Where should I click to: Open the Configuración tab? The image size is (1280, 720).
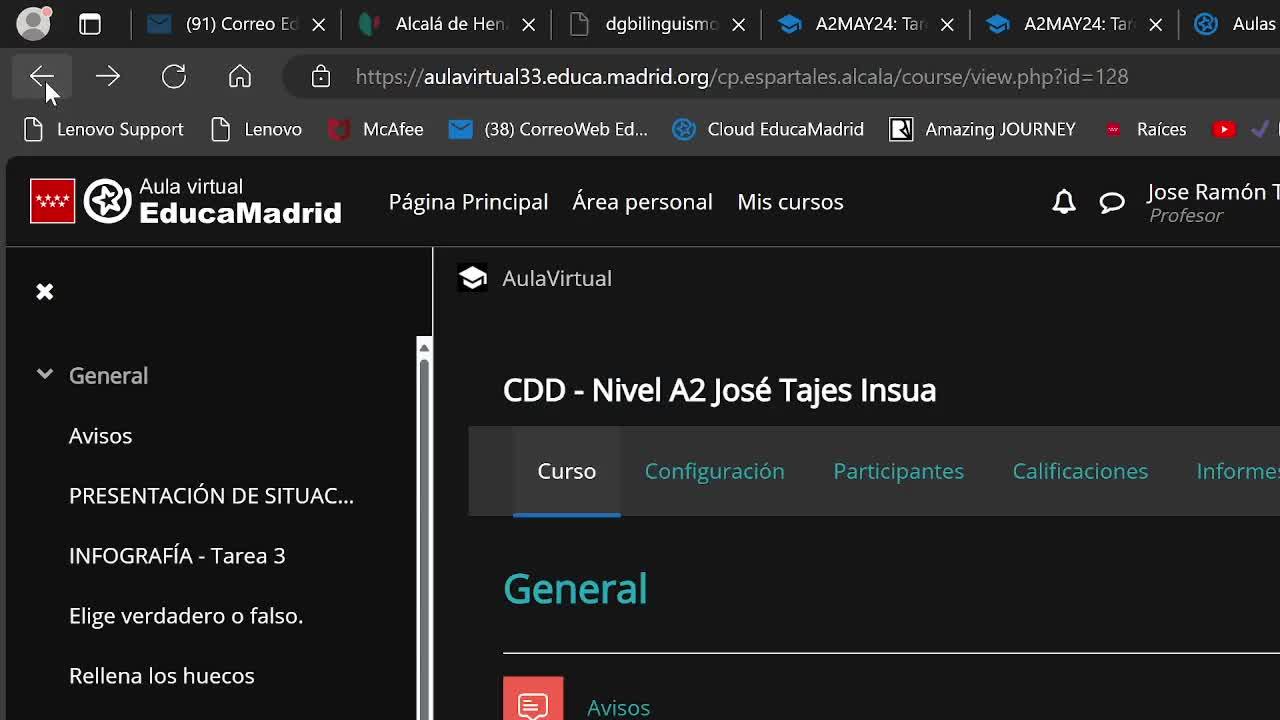pyautogui.click(x=714, y=471)
